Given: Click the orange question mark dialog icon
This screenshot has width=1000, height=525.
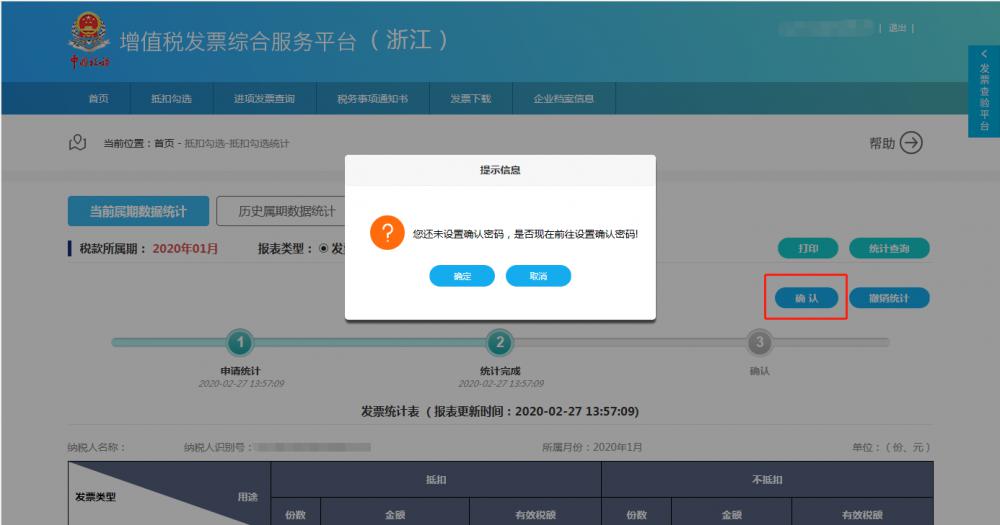Looking at the screenshot, I should (387, 232).
